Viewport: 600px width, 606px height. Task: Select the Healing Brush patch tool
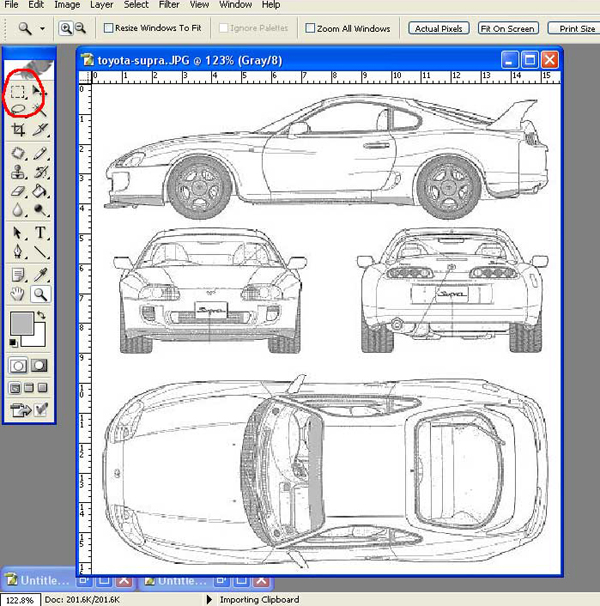(18, 153)
